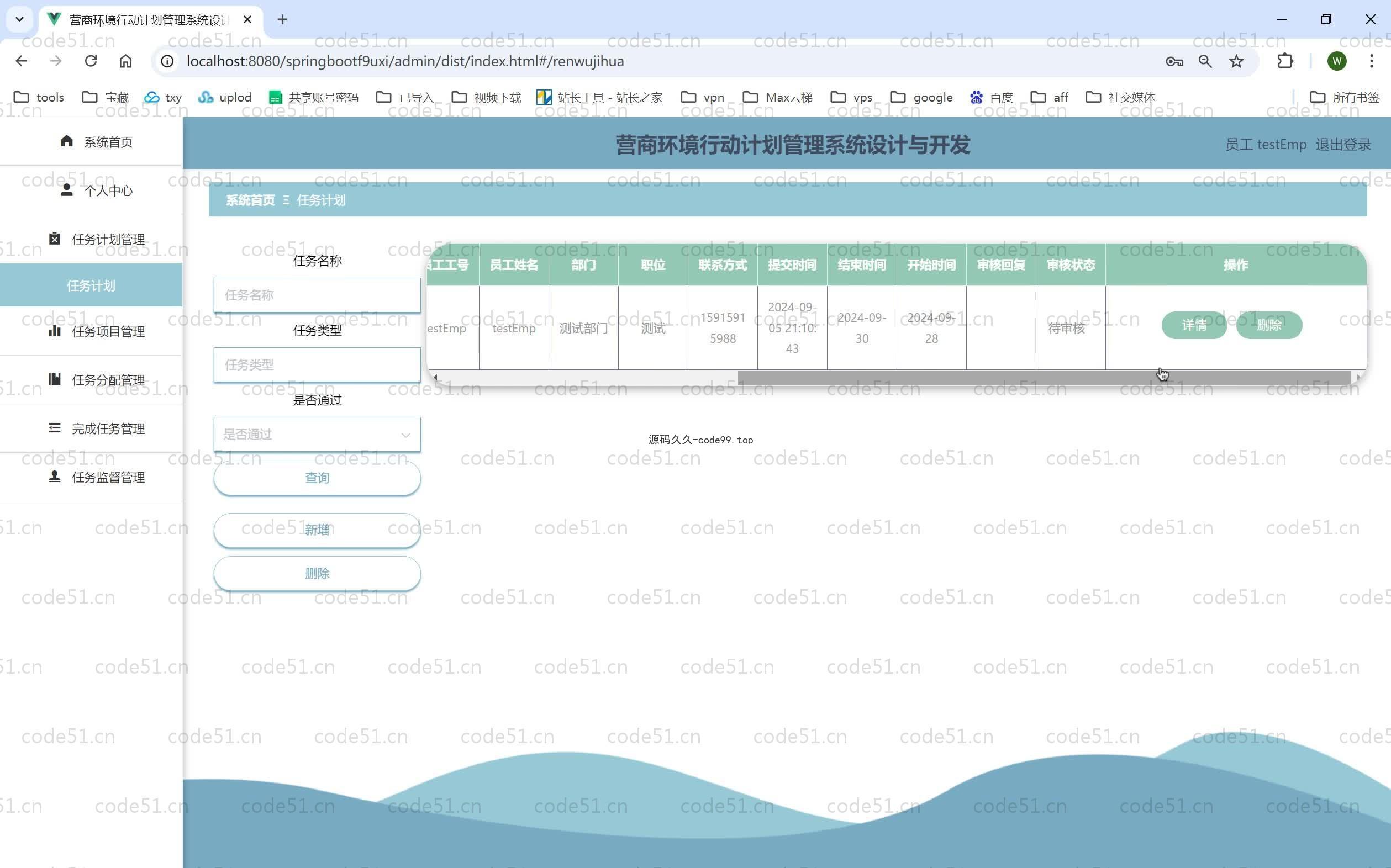Click the table scrollbar left arrow

(435, 377)
